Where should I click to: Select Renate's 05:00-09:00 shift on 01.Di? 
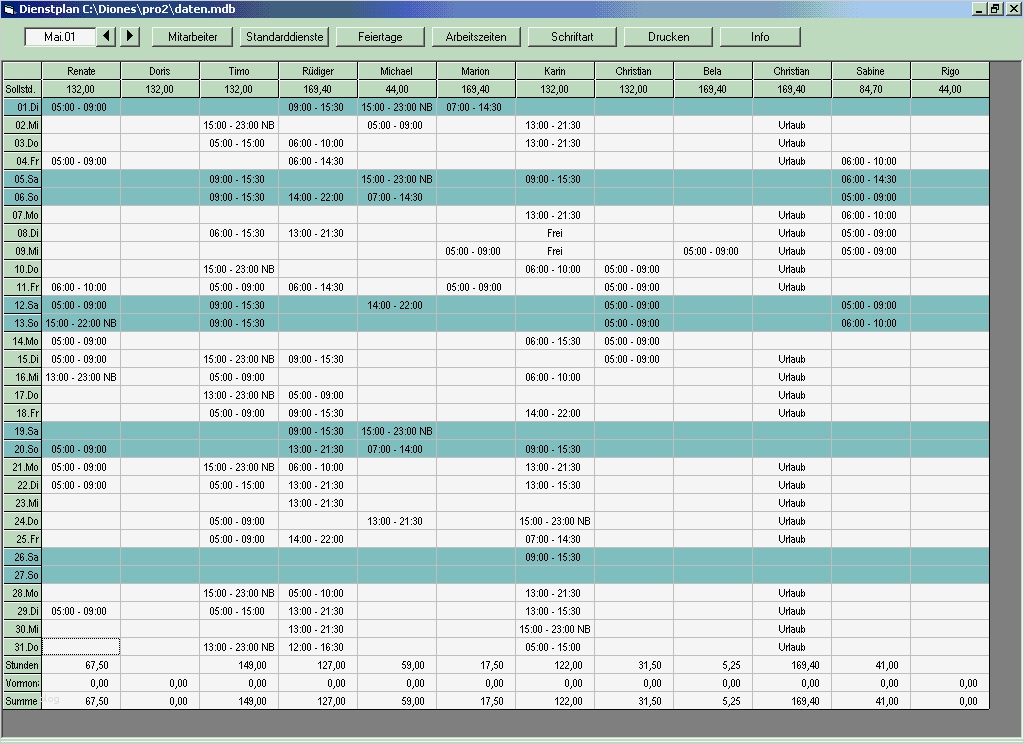pyautogui.click(x=80, y=107)
